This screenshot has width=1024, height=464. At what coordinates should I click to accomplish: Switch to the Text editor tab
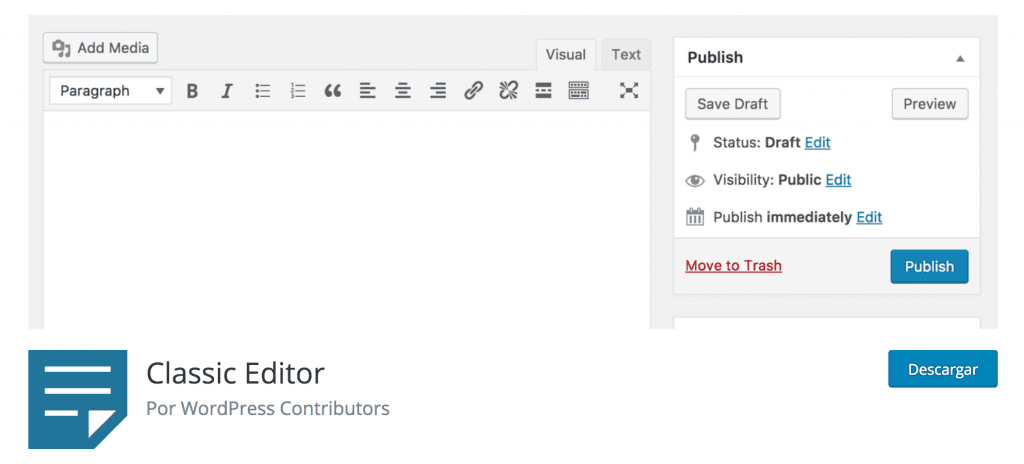626,55
